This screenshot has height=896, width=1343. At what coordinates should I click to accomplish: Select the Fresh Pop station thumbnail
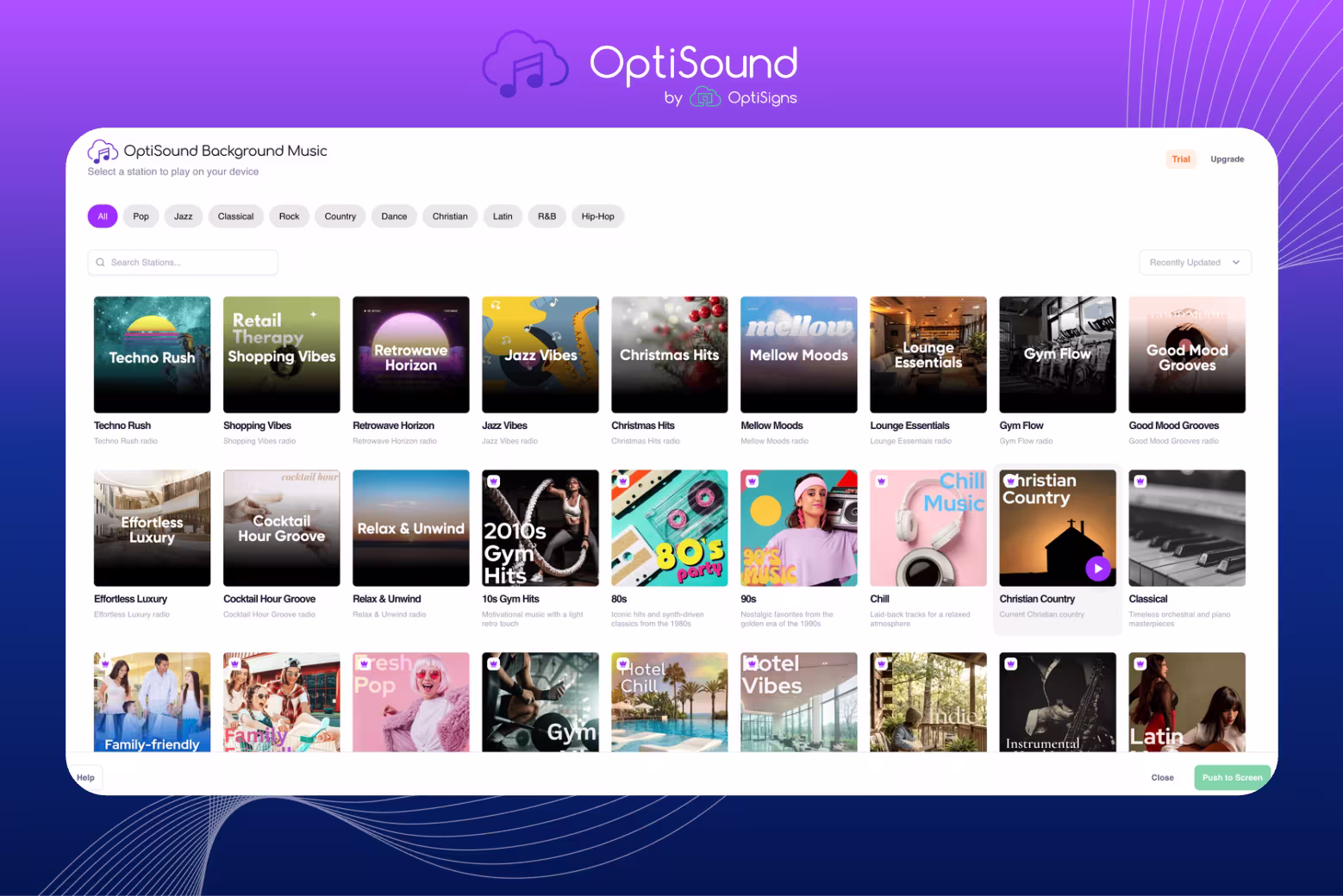click(x=411, y=702)
